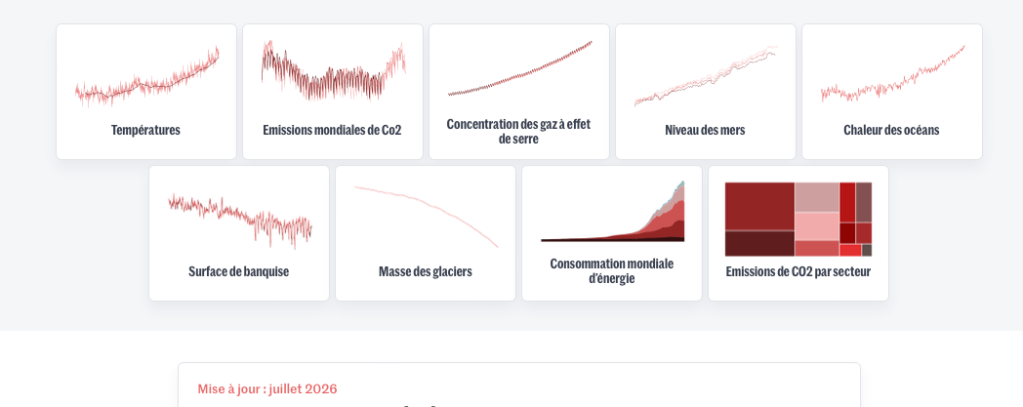Click the Chaleur des océans title

tap(891, 130)
